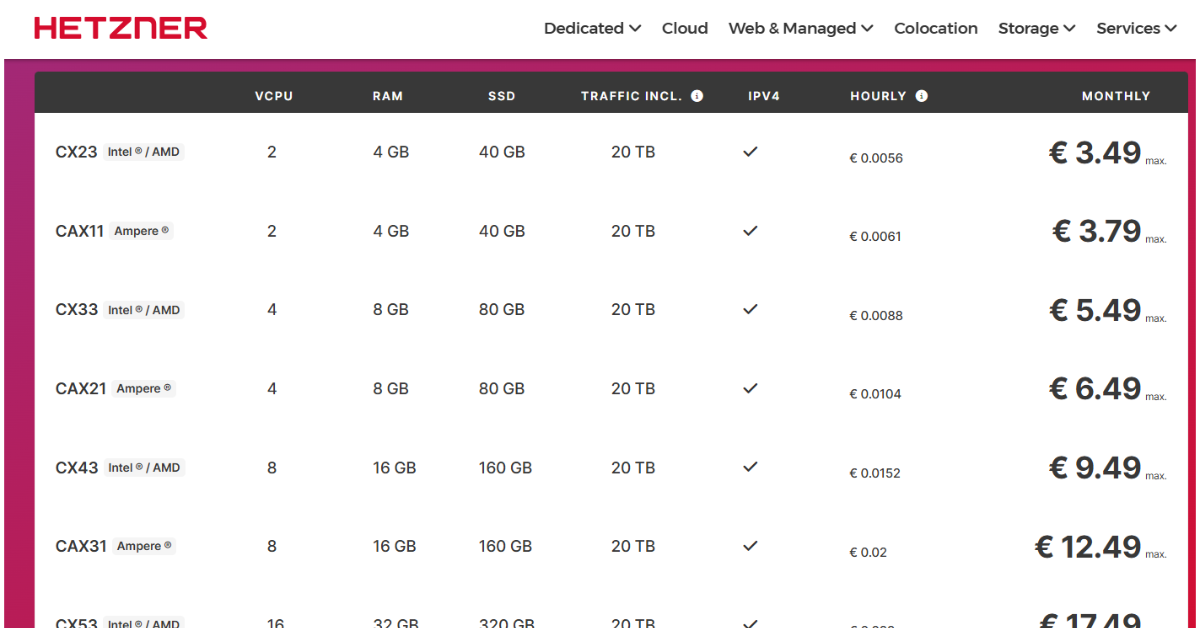Click the € 0.0056 hourly price
1200x628 pixels.
(876, 158)
